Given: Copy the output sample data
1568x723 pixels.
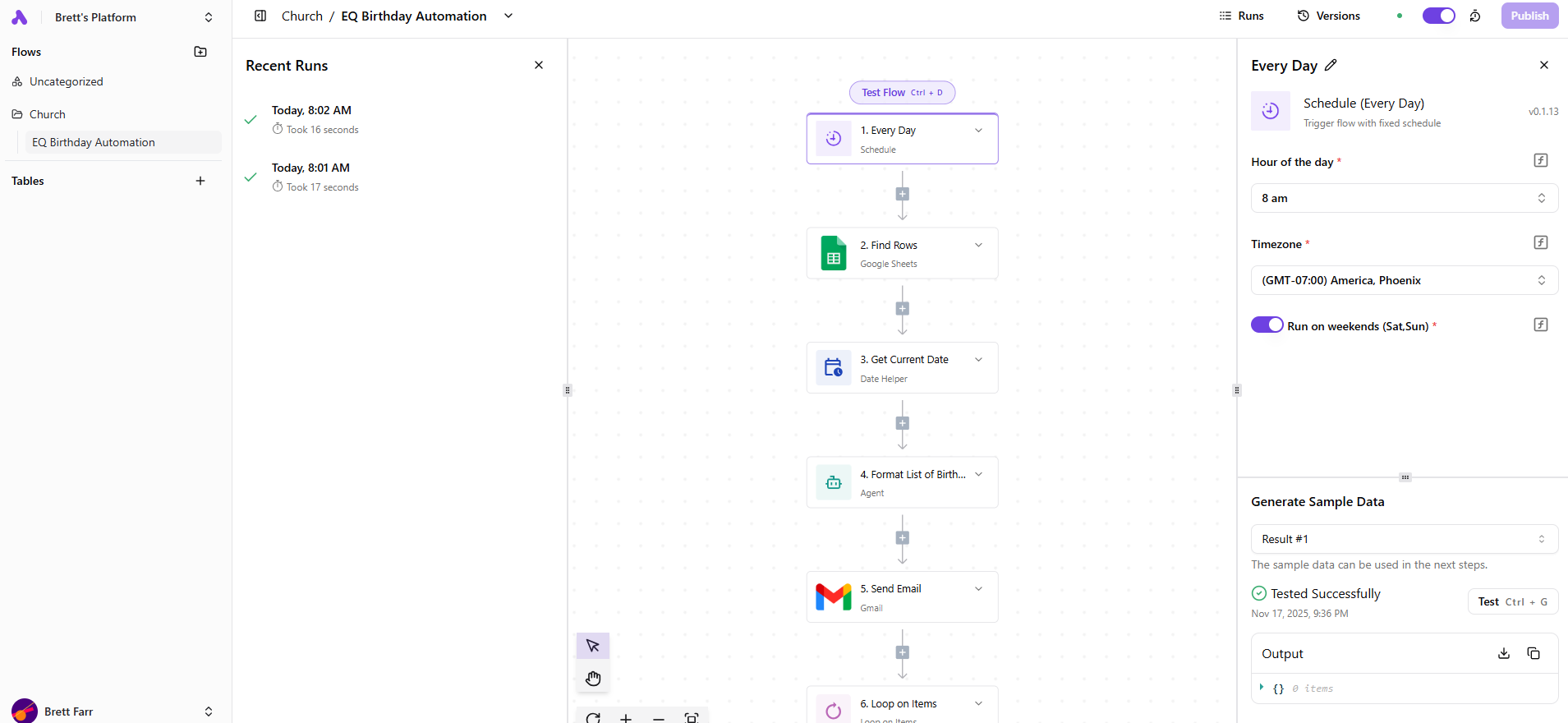Looking at the screenshot, I should (x=1533, y=653).
